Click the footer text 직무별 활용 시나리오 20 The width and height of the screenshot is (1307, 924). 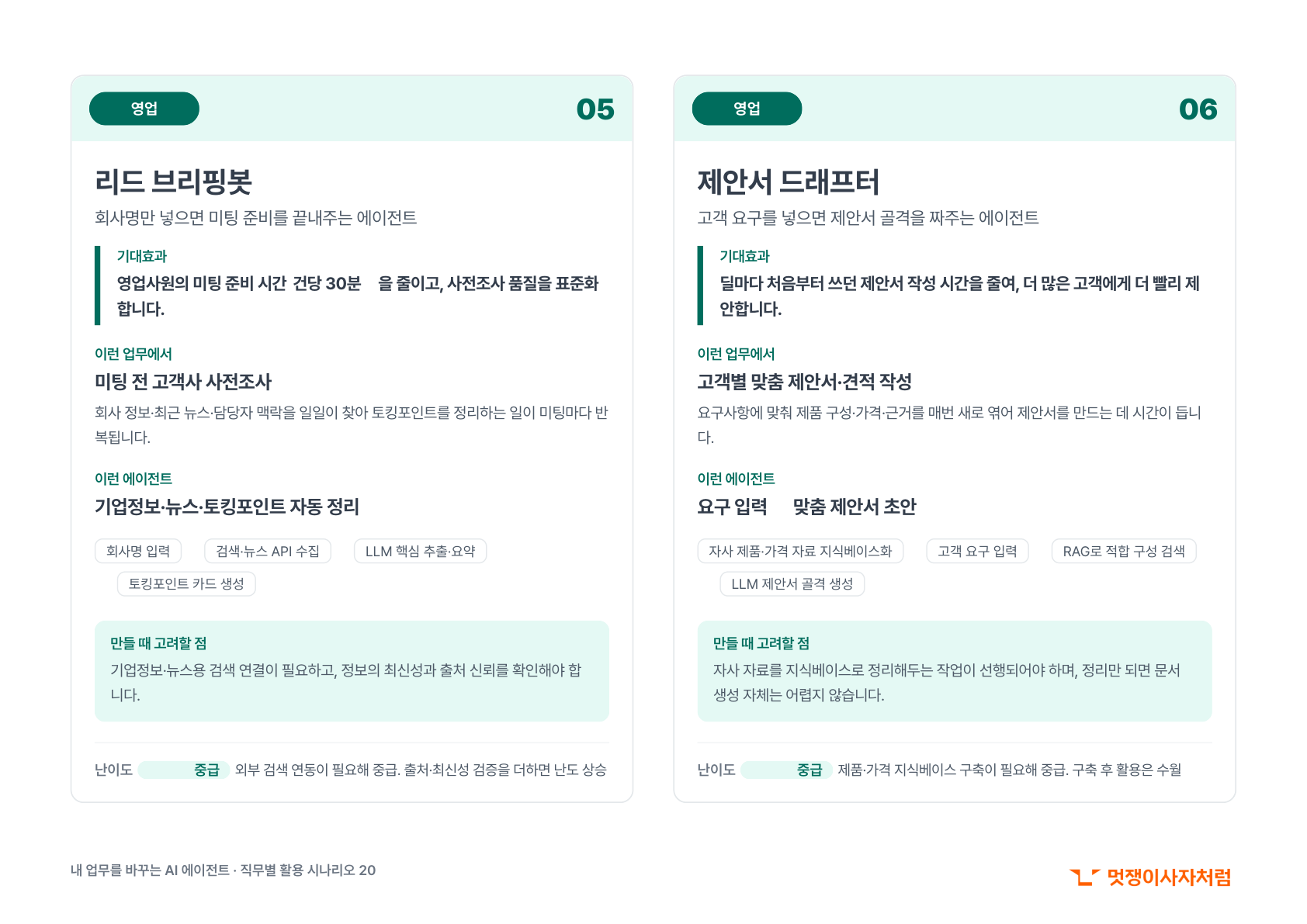pos(307,870)
